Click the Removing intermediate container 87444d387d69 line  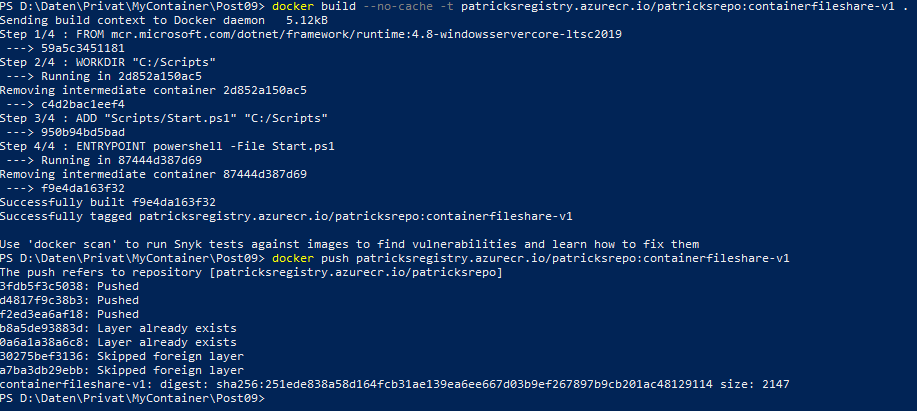[153, 175]
